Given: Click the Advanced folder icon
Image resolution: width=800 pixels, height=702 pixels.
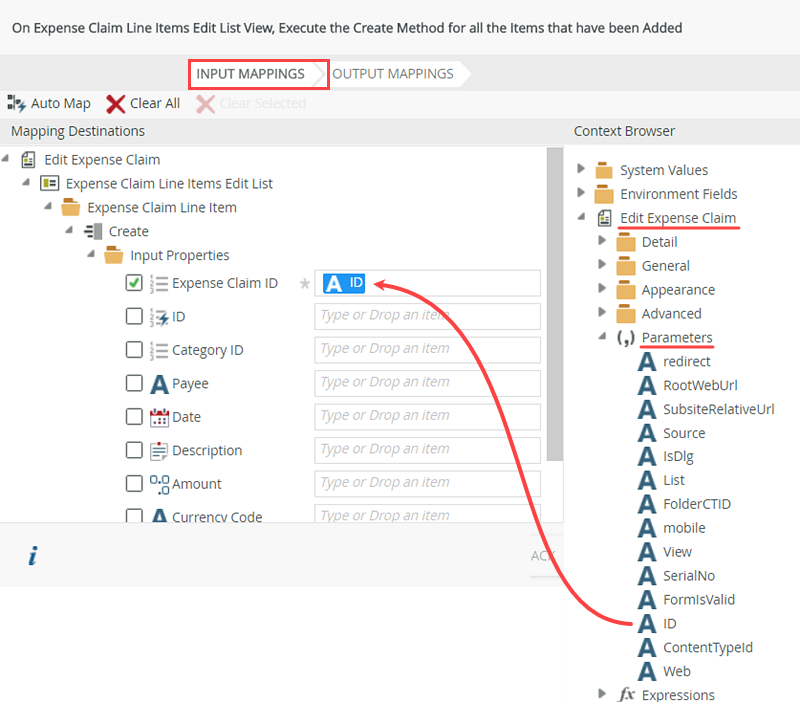Looking at the screenshot, I should point(626,313).
